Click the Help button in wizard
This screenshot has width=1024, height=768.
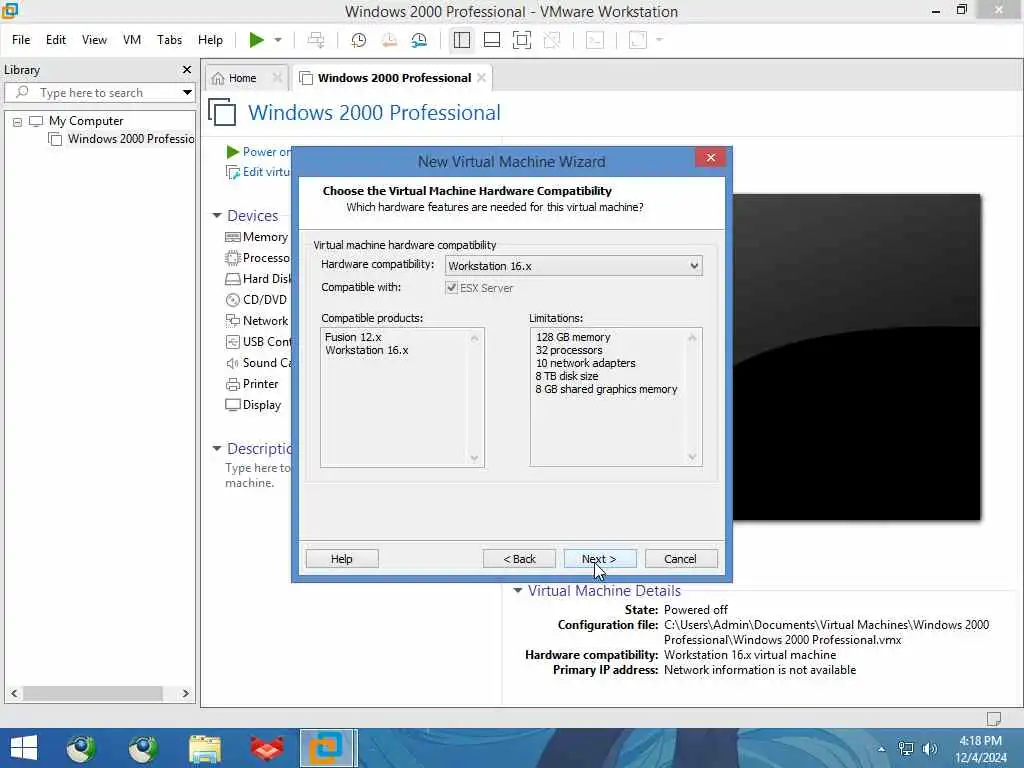point(342,559)
